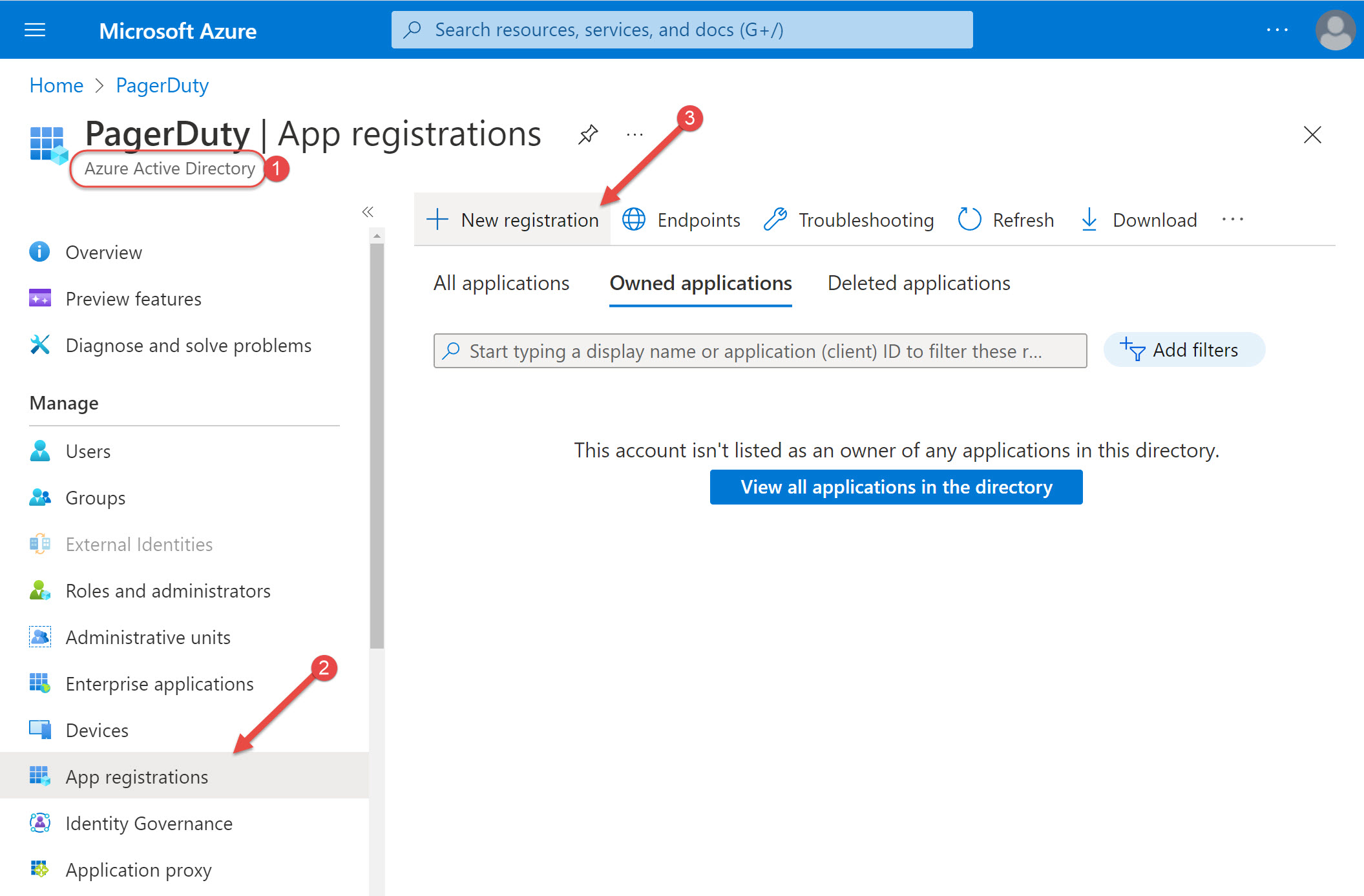The image size is (1364, 896).
Task: Click the App registrations icon in sidebar
Action: click(39, 776)
